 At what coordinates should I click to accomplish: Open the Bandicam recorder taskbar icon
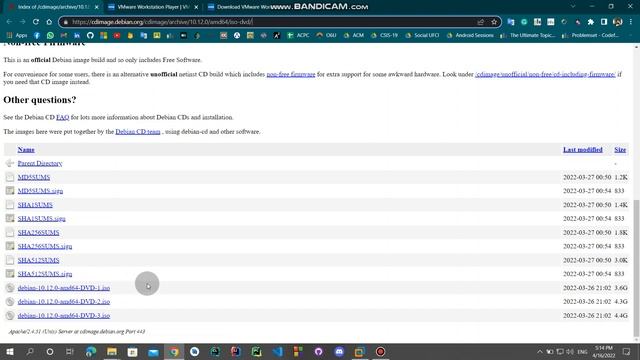[380, 351]
